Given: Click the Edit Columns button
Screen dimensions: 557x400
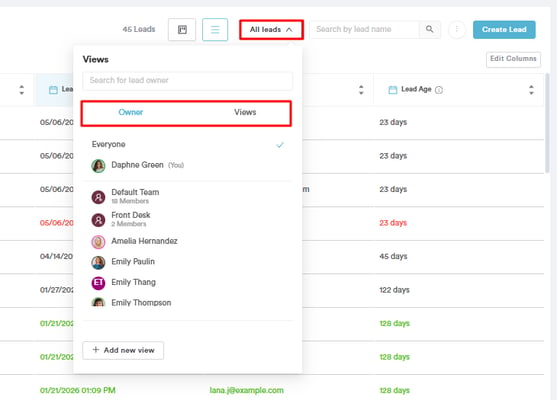Looking at the screenshot, I should click(x=513, y=59).
